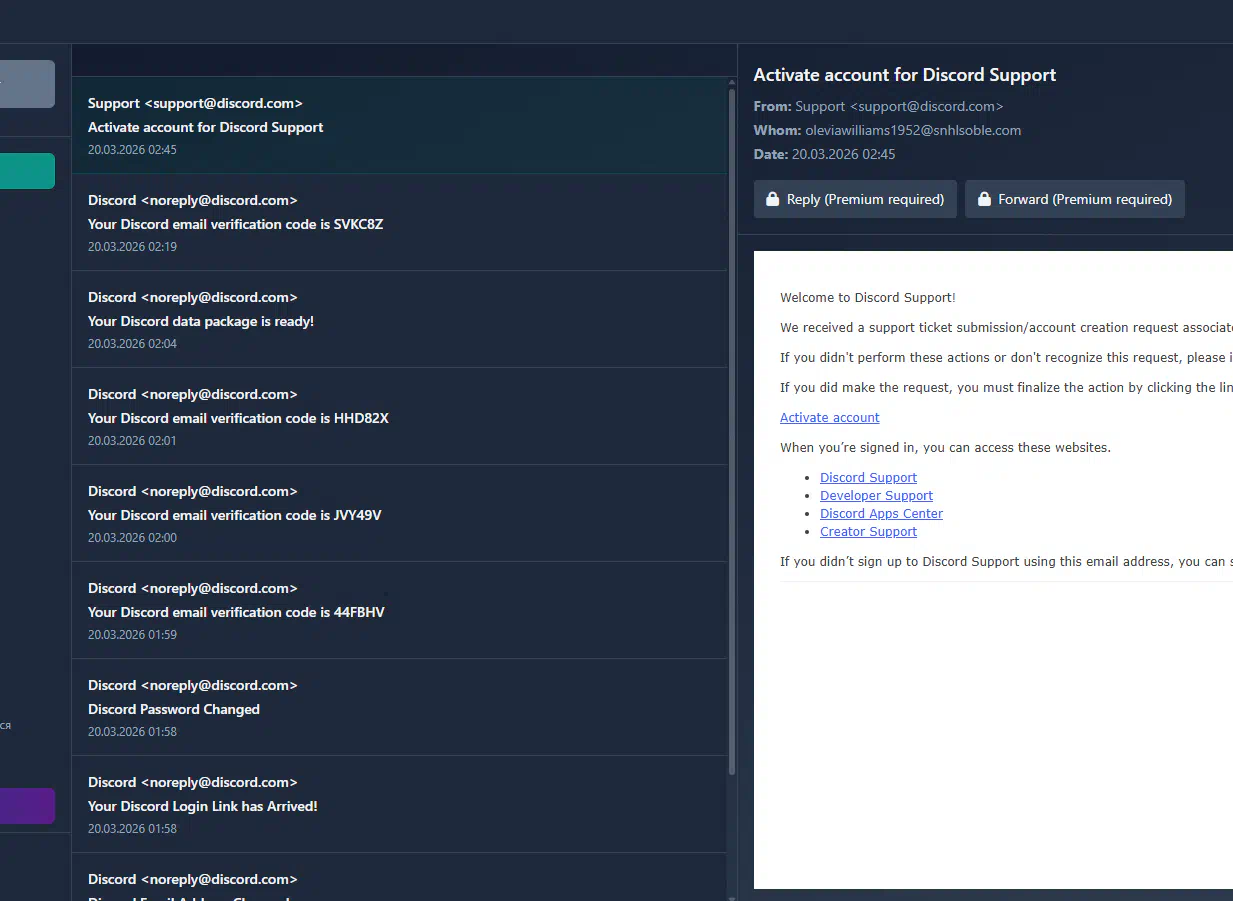Open the Discord Support link in the email
The image size is (1233, 901).
pos(868,478)
